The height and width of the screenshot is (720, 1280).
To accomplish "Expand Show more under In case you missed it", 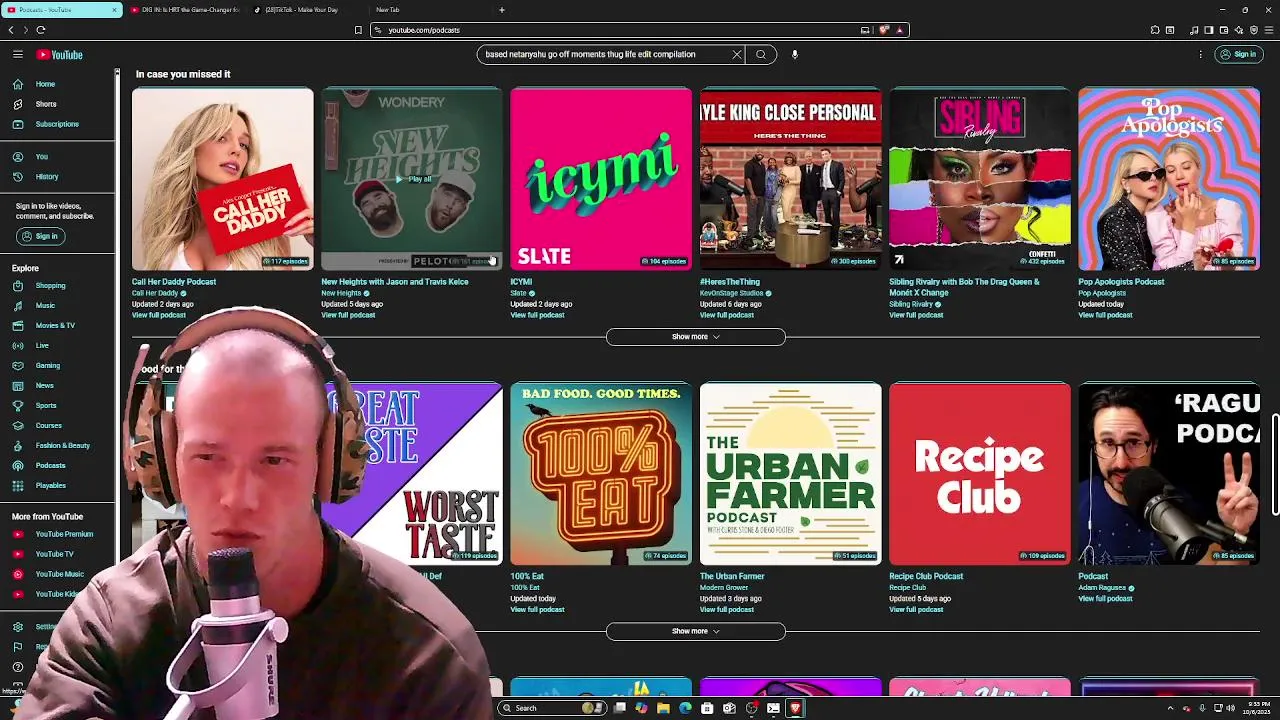I will [696, 337].
